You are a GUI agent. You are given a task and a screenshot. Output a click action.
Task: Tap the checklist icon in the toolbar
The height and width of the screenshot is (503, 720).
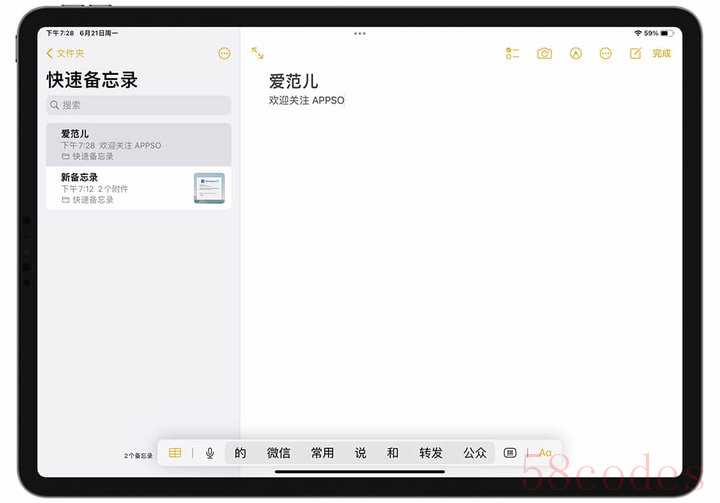(513, 53)
